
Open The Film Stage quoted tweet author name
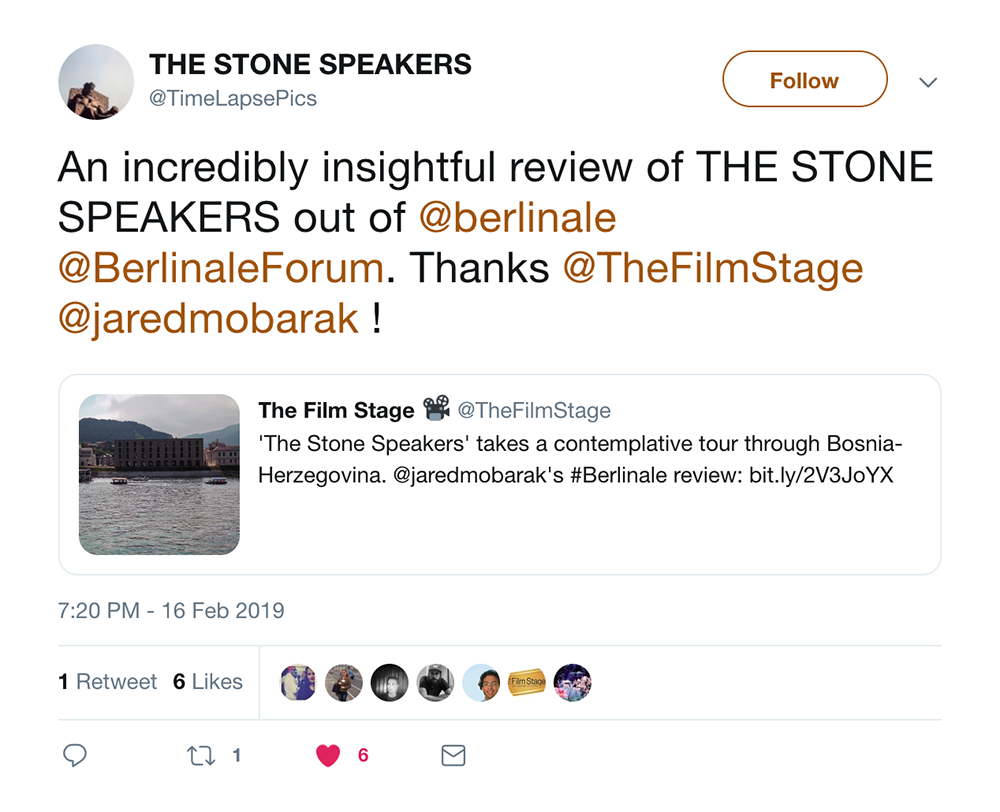pos(336,410)
